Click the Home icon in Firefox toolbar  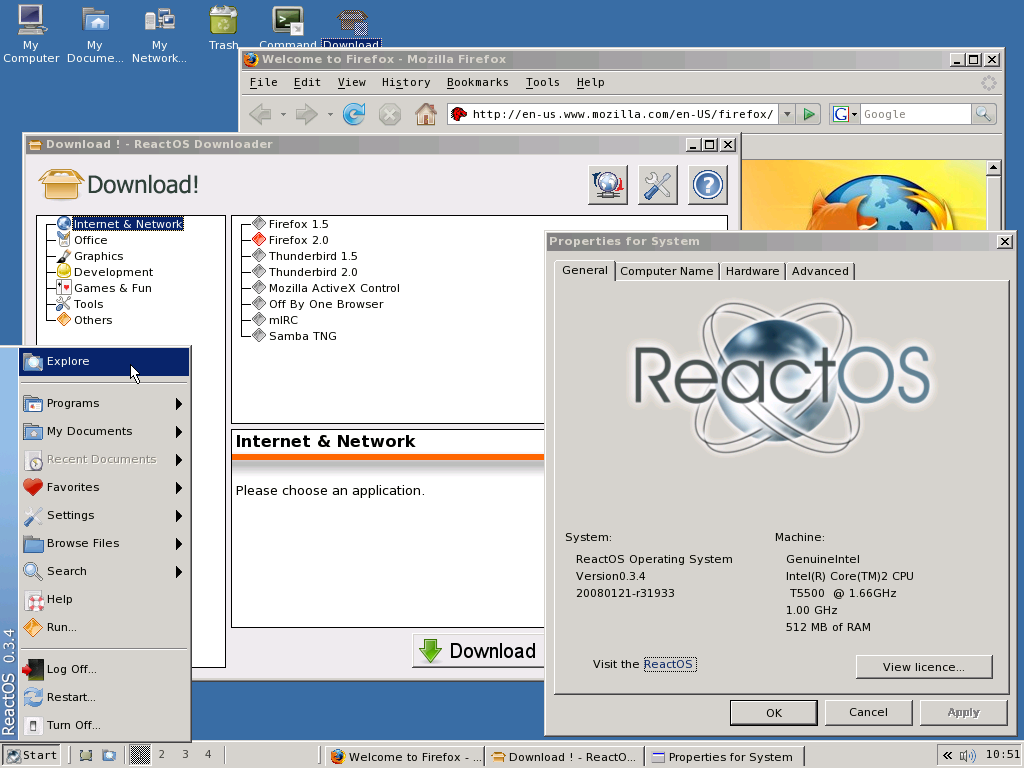[425, 113]
